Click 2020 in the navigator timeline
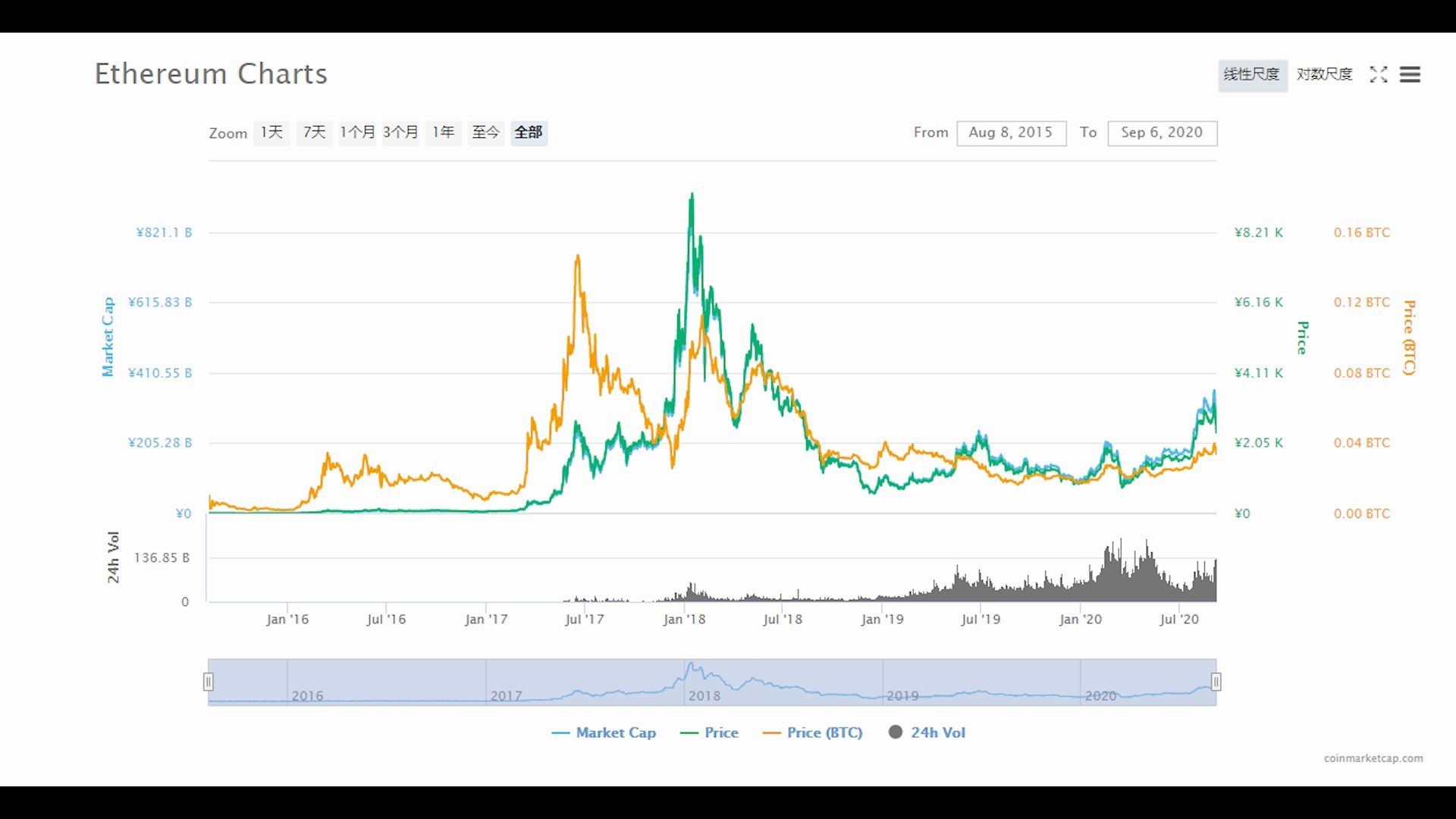Viewport: 1456px width, 819px height. pos(1100,695)
